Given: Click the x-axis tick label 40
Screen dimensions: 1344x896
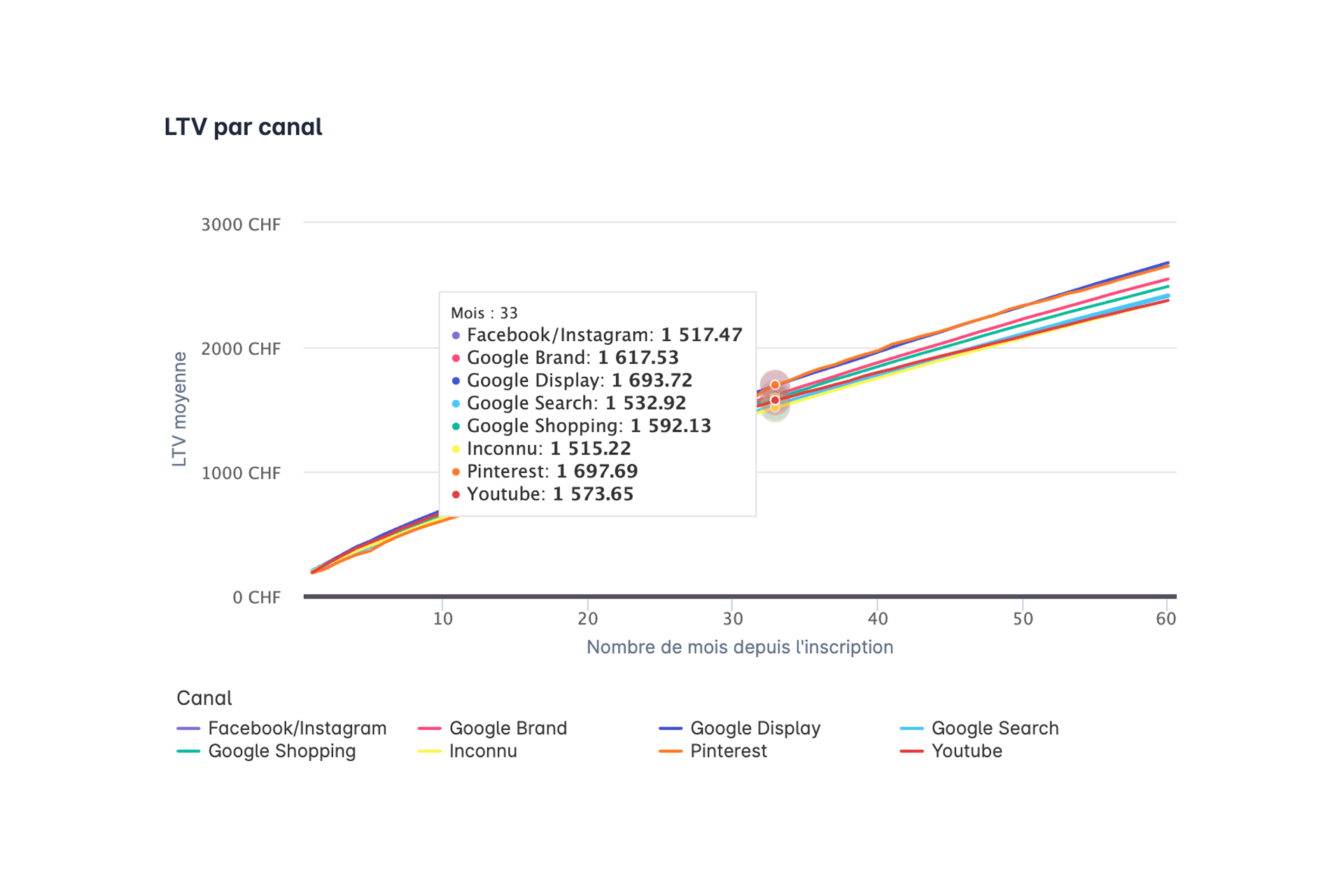Looking at the screenshot, I should (x=878, y=619).
